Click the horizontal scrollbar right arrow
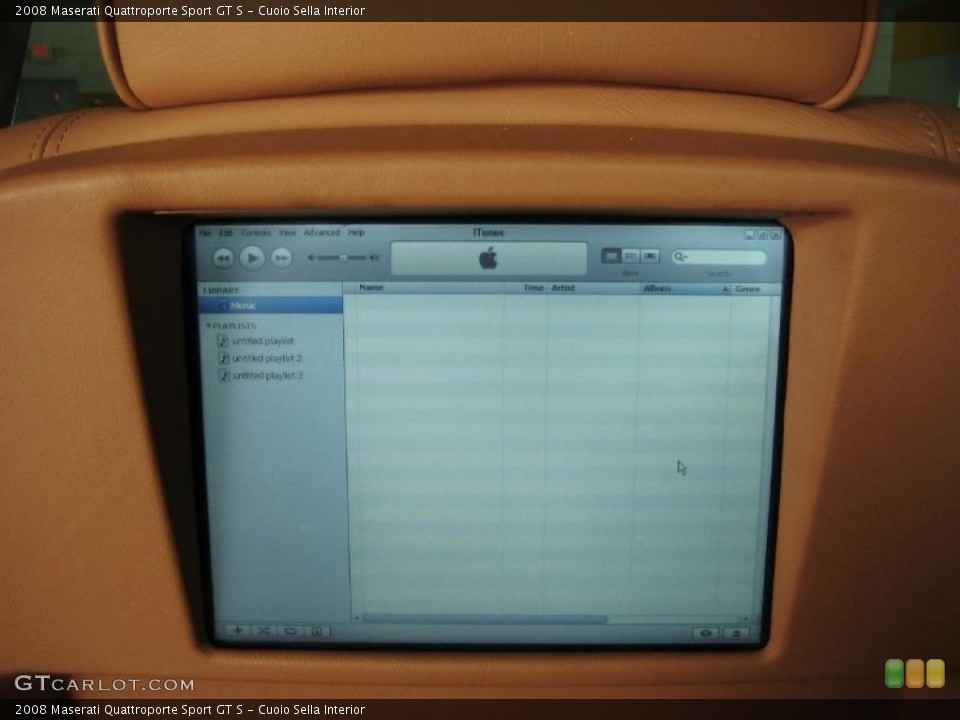The height and width of the screenshot is (720, 960). [x=745, y=619]
